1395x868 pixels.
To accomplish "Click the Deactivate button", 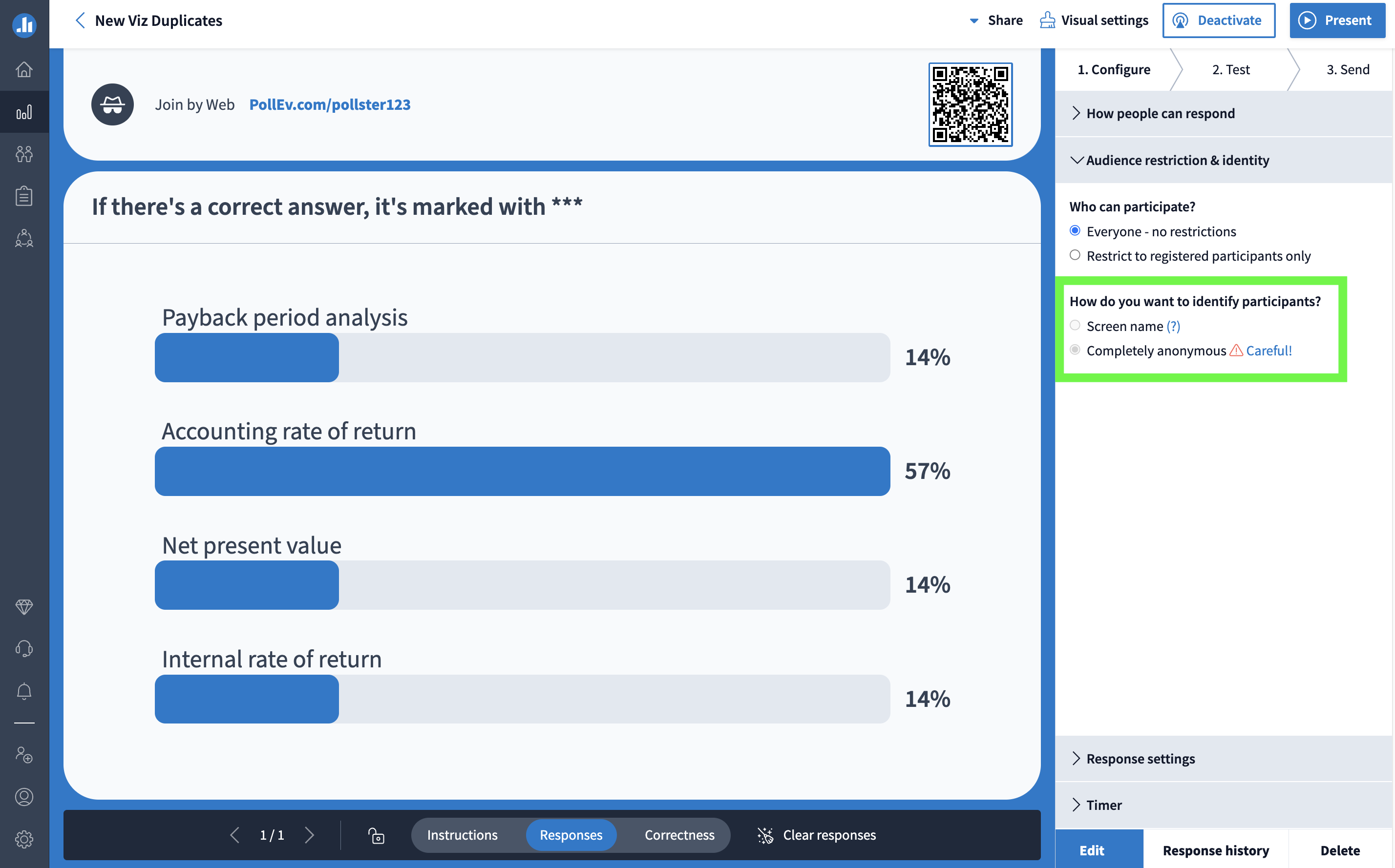I will pos(1219,21).
